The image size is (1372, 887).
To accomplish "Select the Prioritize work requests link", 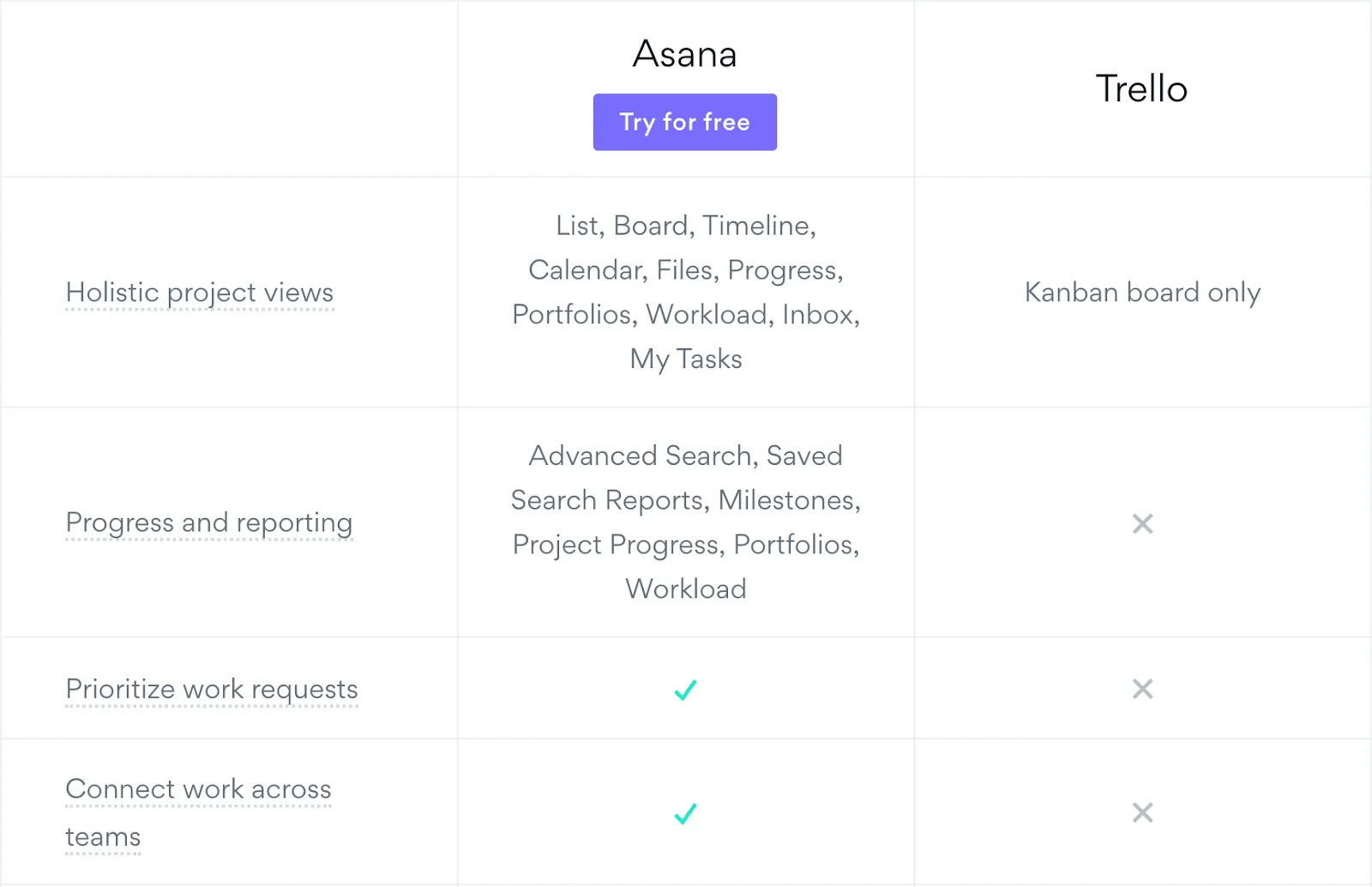I will click(x=211, y=689).
